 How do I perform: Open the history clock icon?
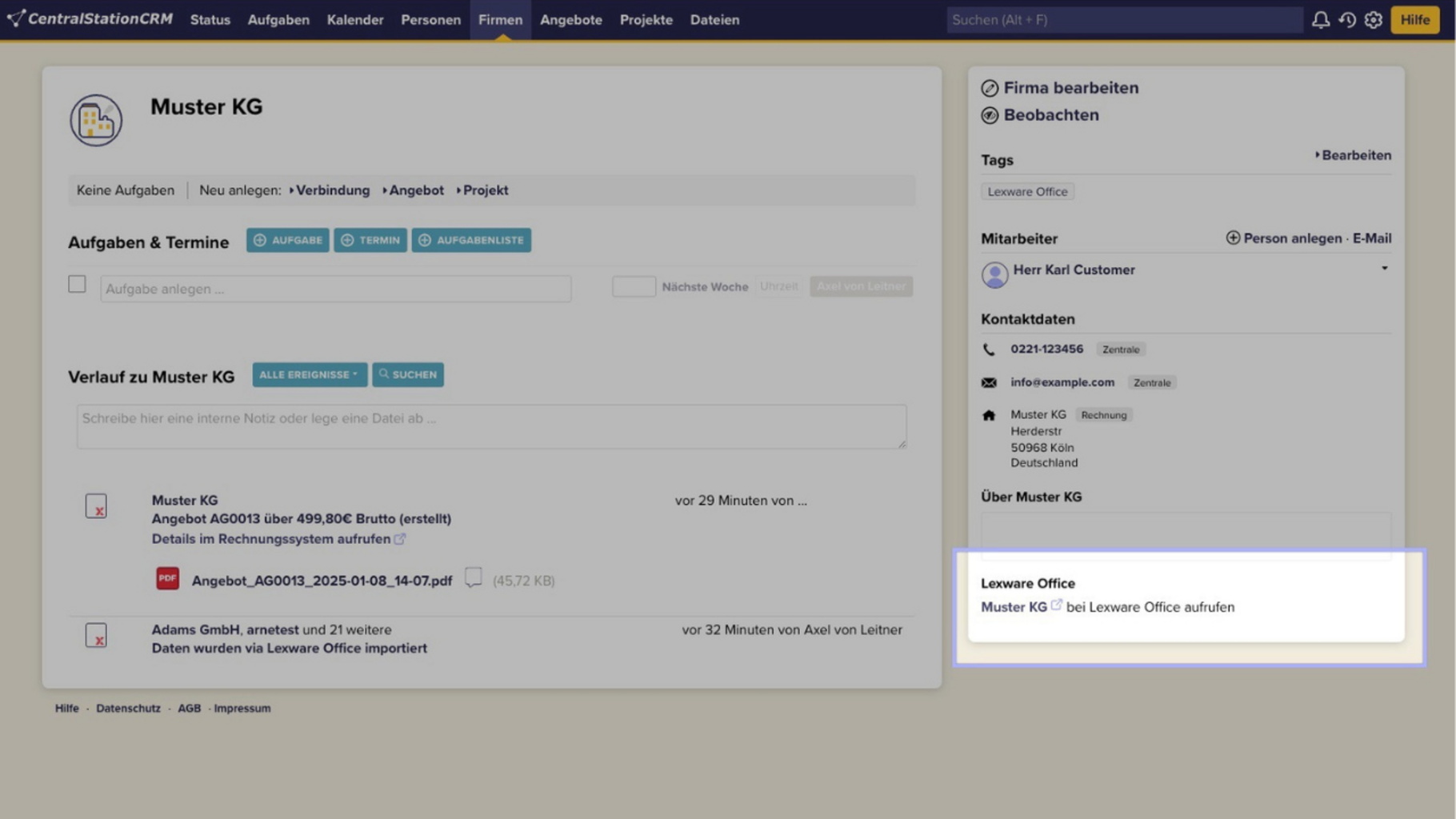pyautogui.click(x=1347, y=20)
